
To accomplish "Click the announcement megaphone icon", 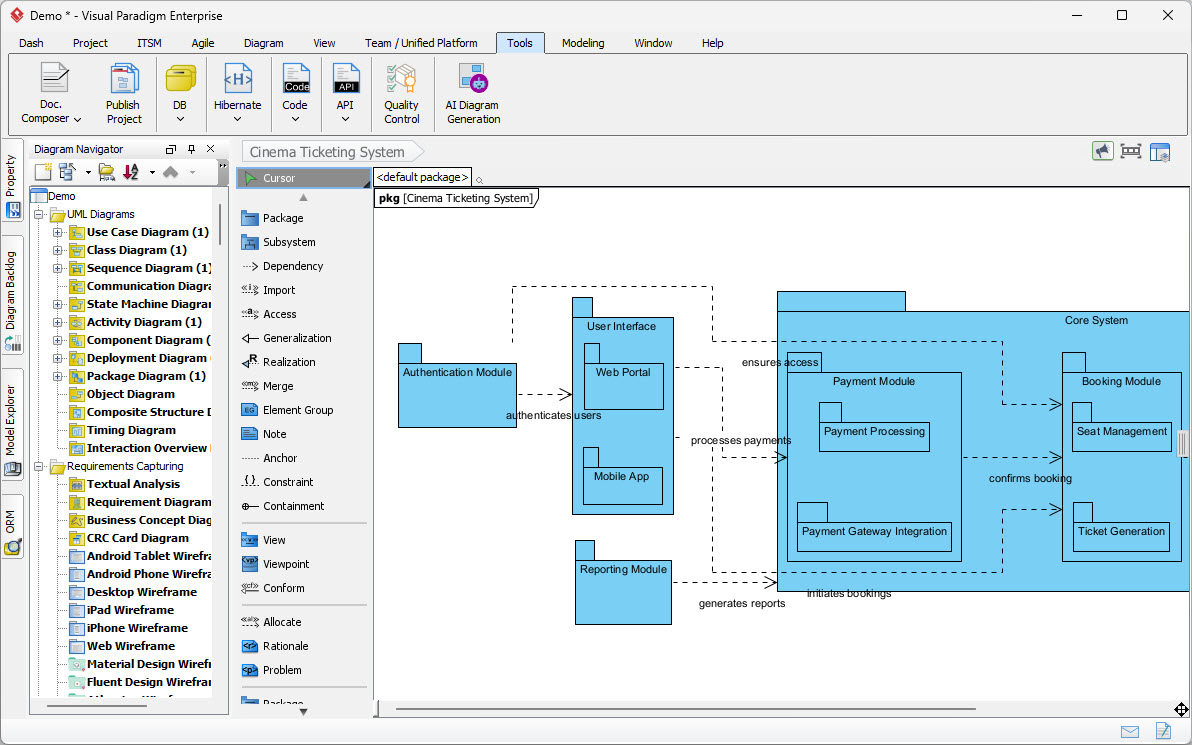I will [x=1103, y=151].
